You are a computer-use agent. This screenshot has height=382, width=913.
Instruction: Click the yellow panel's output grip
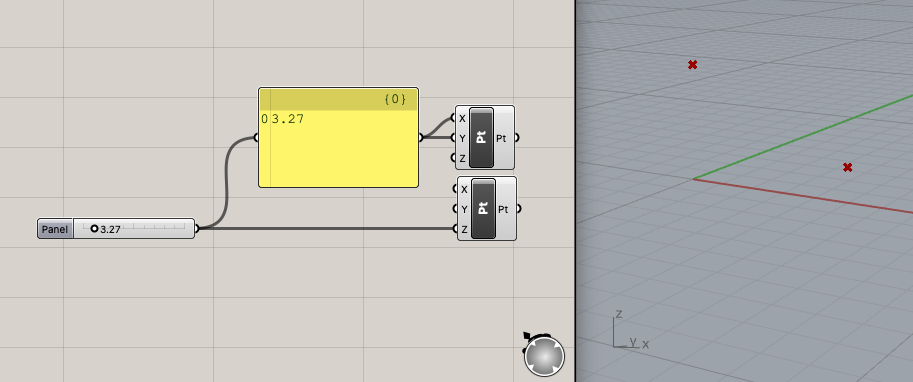point(421,137)
